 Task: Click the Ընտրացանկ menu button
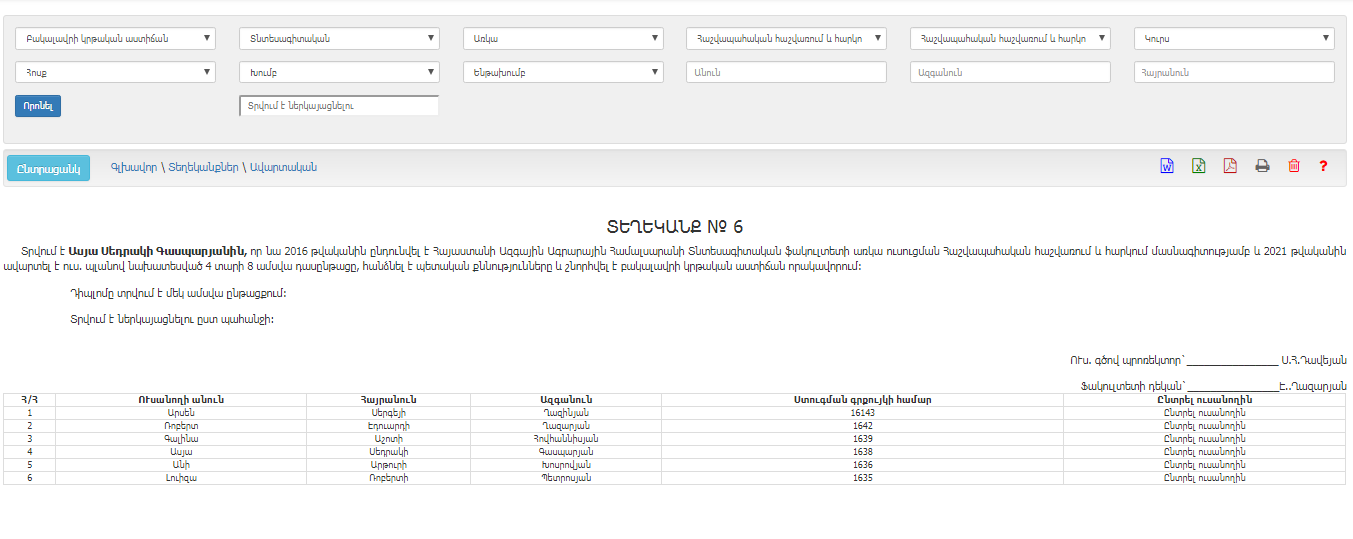tap(48, 168)
